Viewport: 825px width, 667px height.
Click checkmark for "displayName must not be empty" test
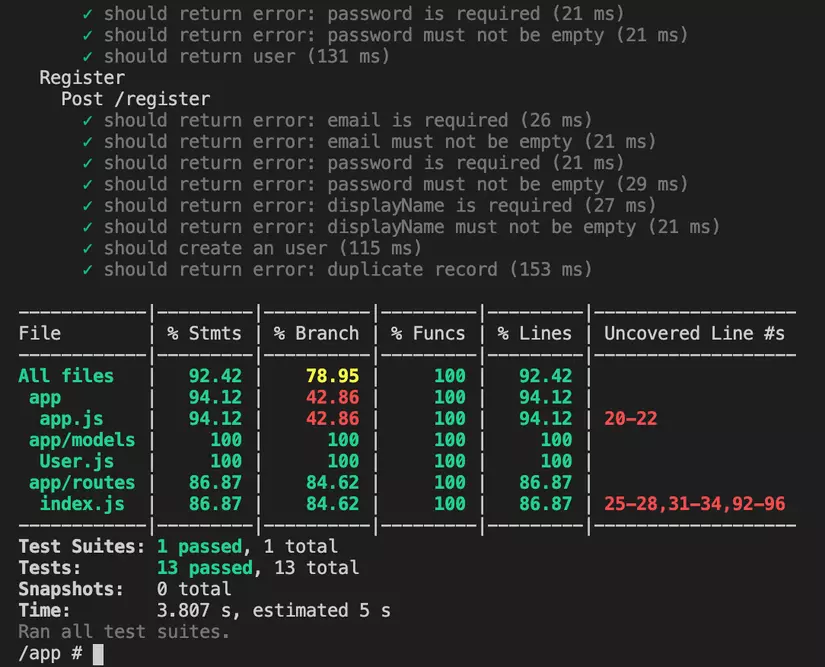86,227
